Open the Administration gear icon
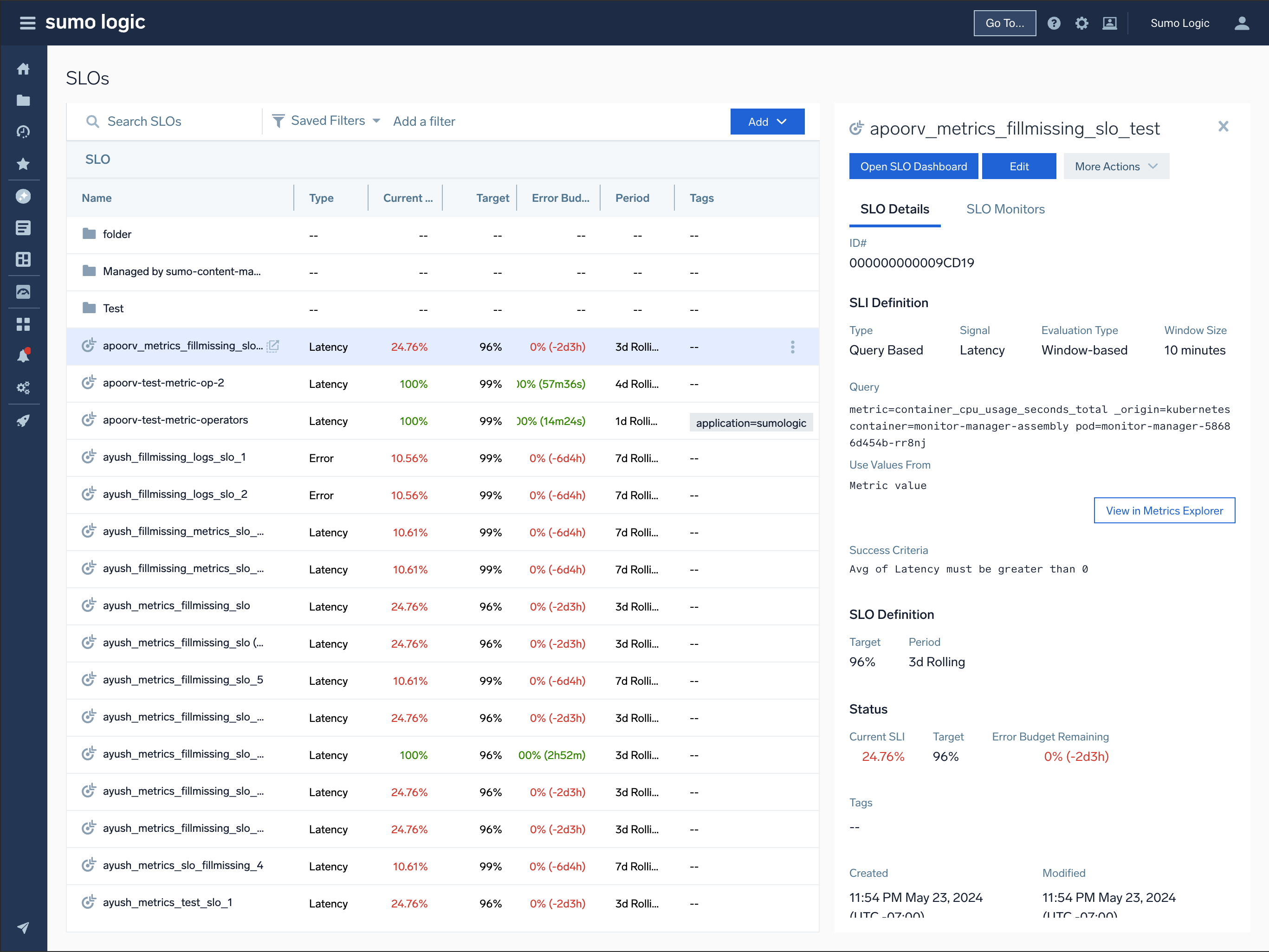Image resolution: width=1269 pixels, height=952 pixels. (1082, 23)
